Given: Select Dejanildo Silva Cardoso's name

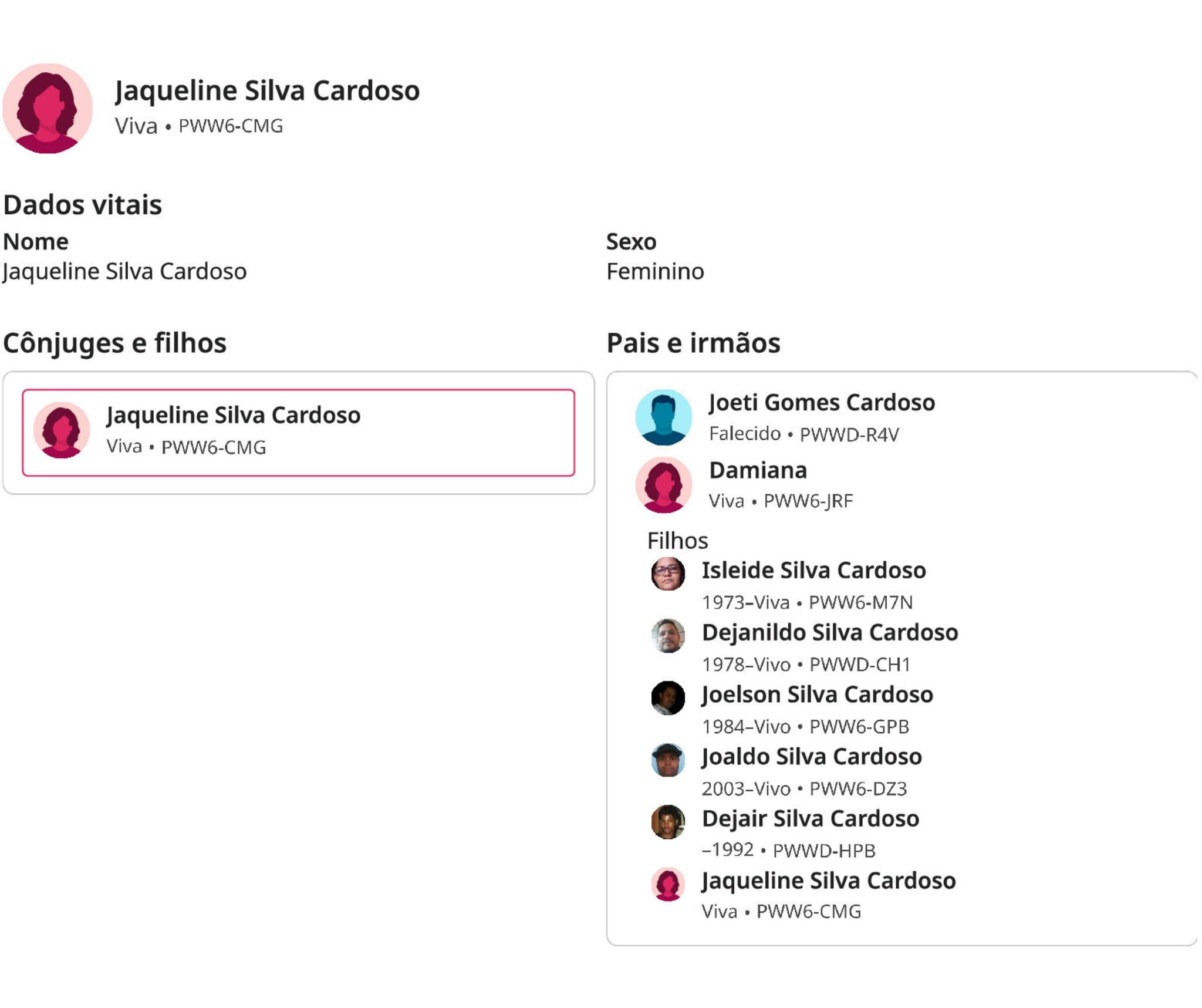Looking at the screenshot, I should pyautogui.click(x=829, y=633).
